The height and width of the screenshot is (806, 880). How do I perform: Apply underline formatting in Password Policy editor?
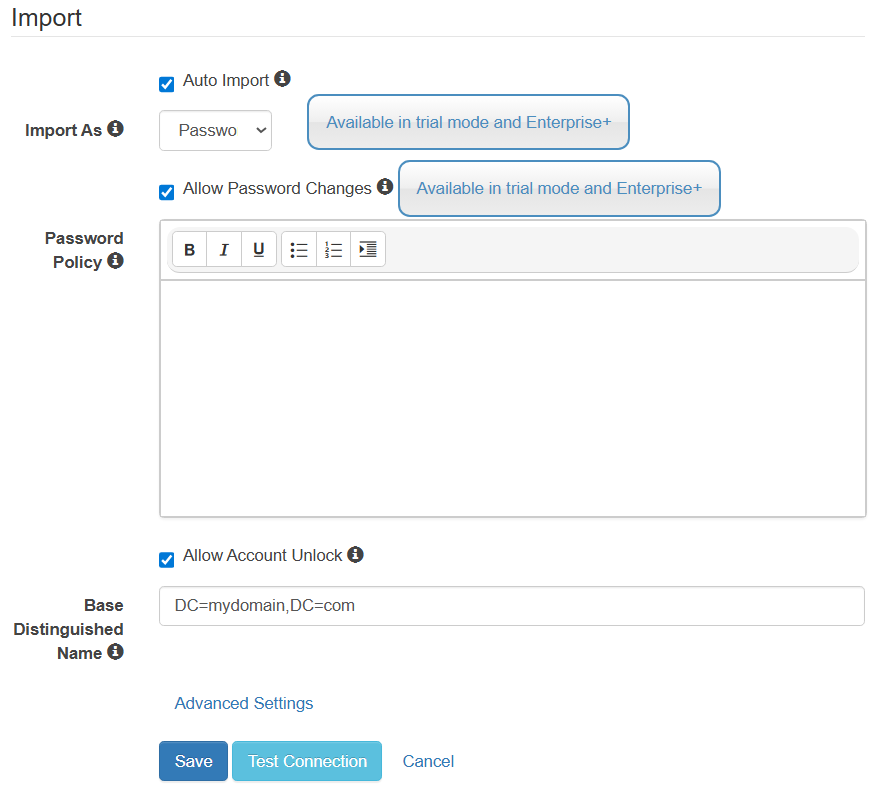click(x=259, y=250)
